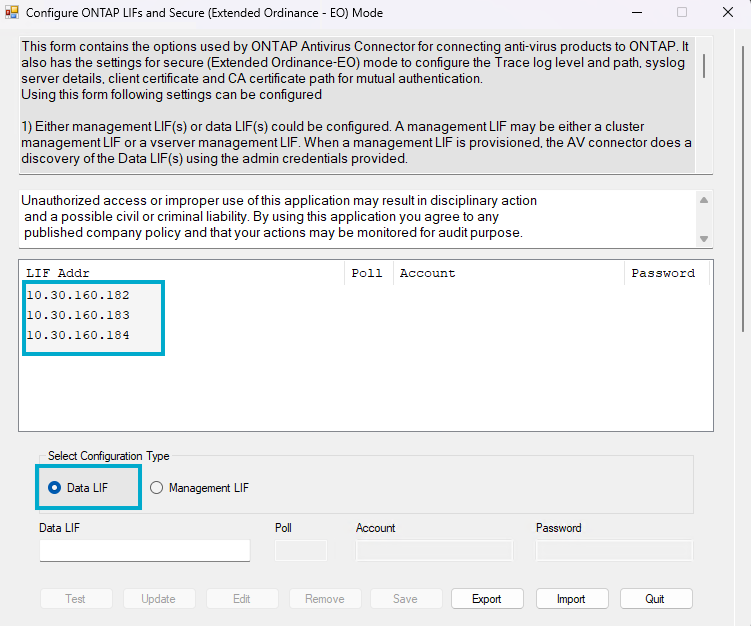Click the description text scrollbar thumb
Screen dimensions: 751x626
tap(705, 66)
